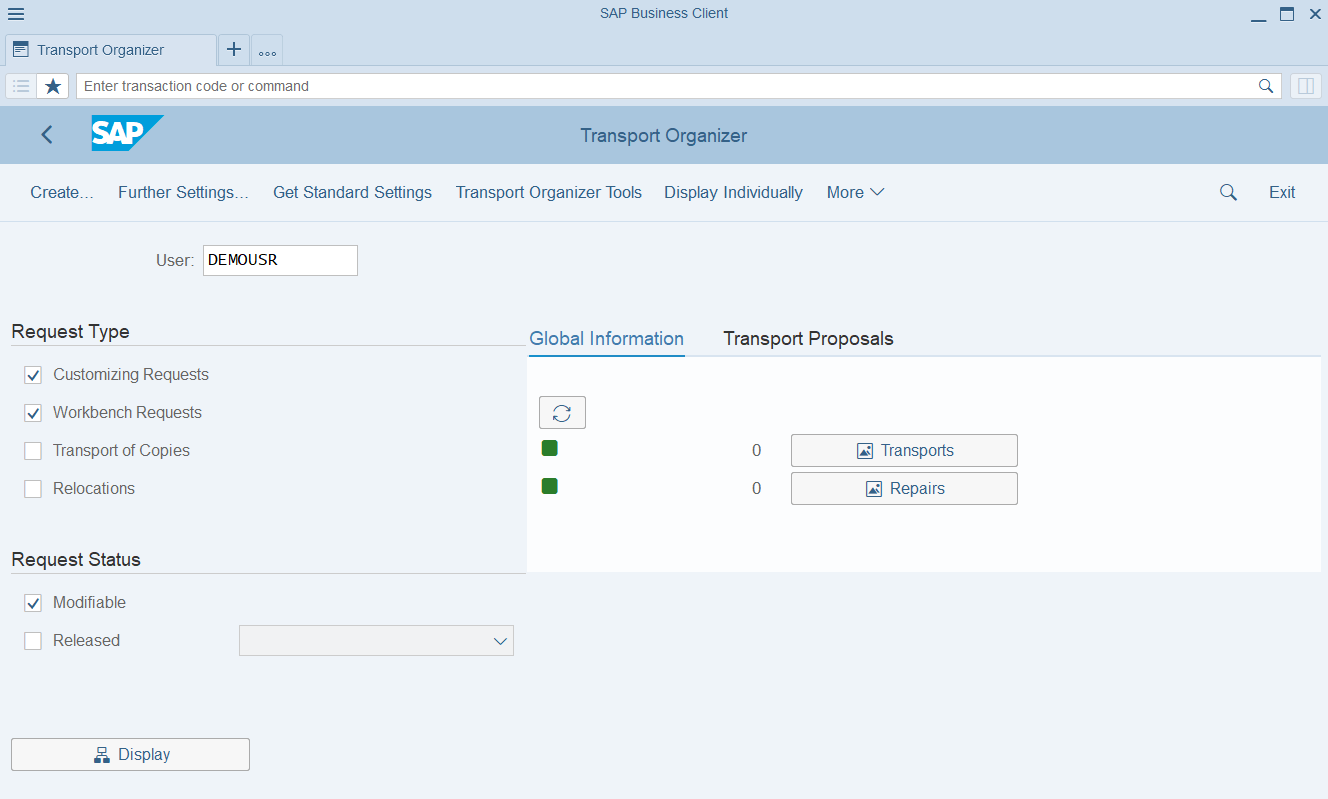Screen dimensions: 1328x799
Task: Click the green status square for Transports
Action: [x=550, y=448]
